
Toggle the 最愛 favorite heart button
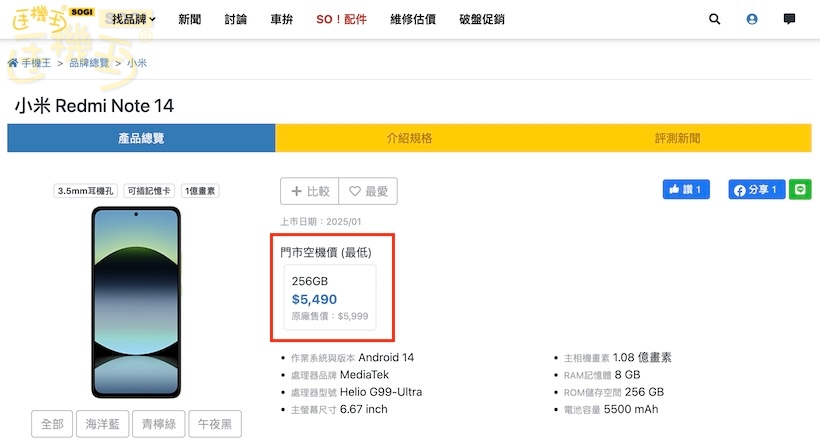368,191
